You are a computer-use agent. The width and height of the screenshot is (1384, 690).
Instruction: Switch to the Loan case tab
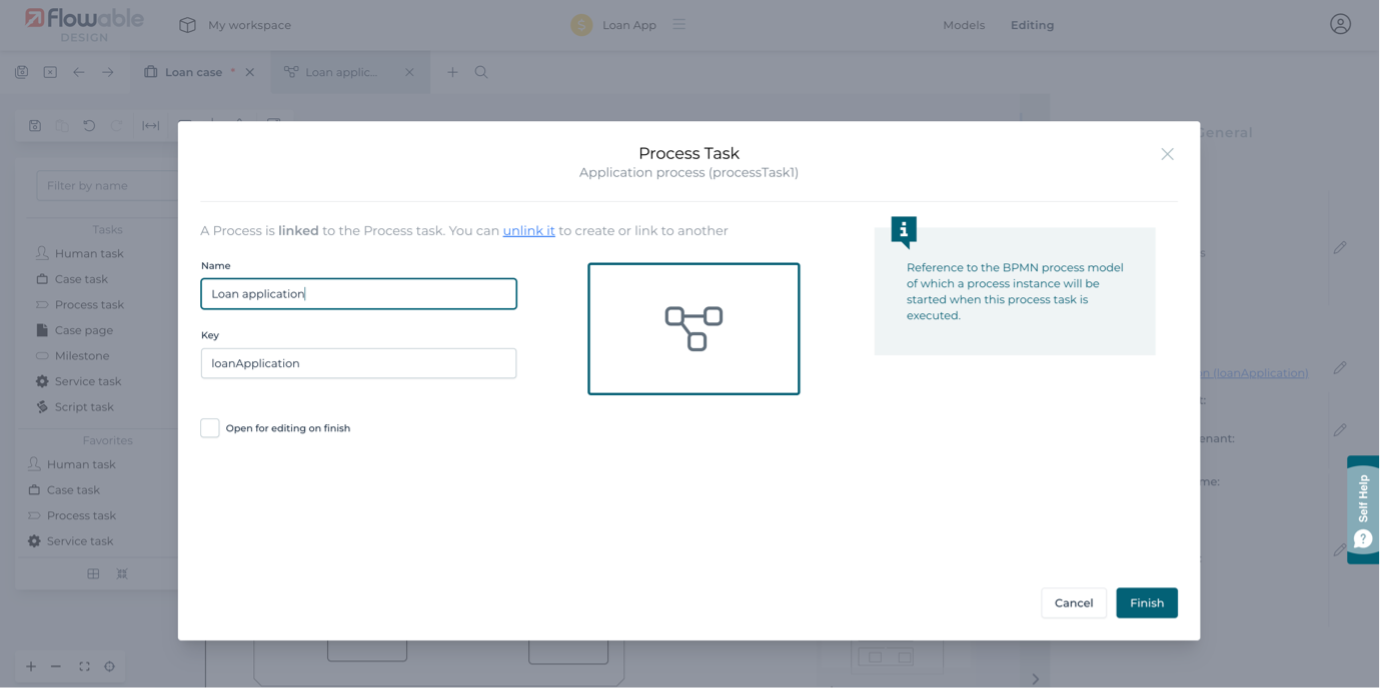194,72
